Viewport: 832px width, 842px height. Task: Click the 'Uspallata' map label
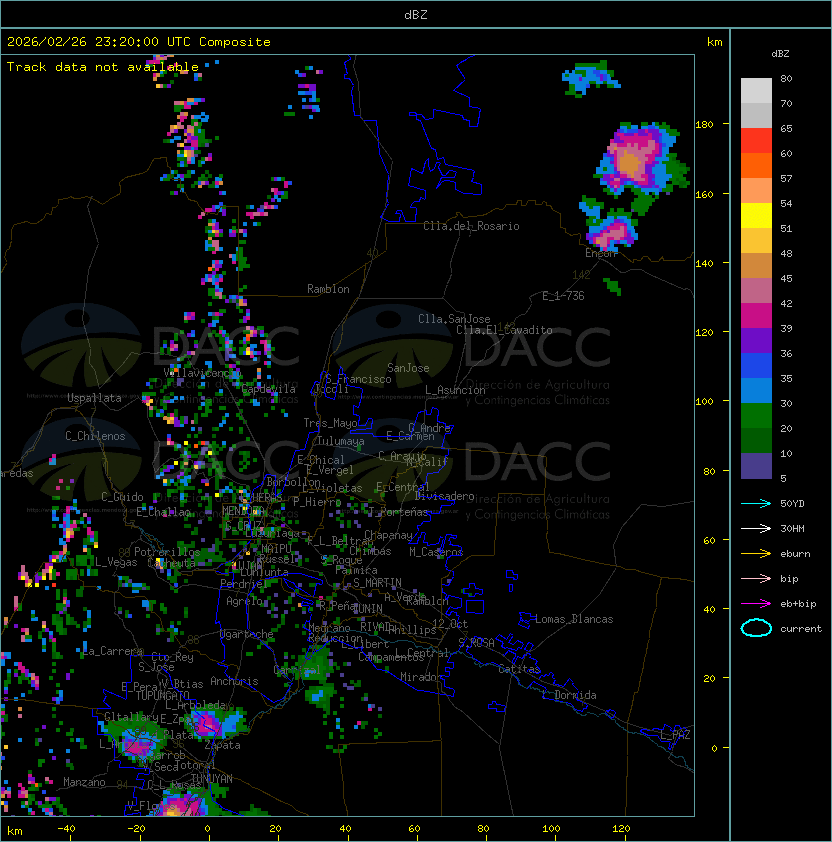coord(94,398)
